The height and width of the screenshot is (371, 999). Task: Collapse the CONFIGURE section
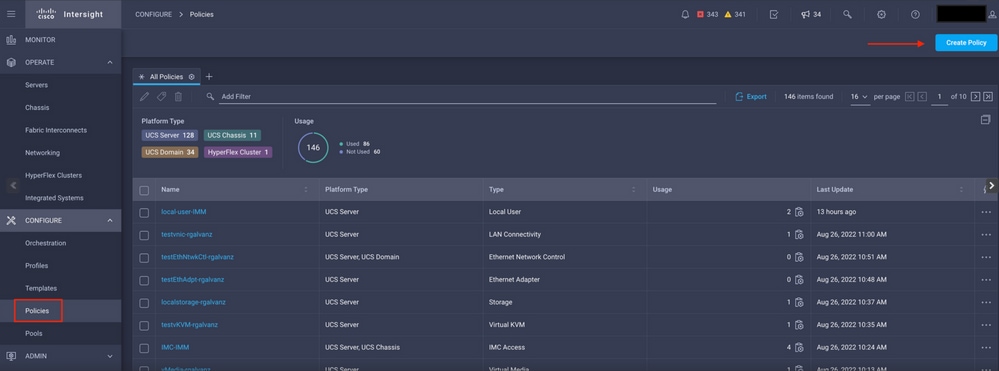pyautogui.click(x=110, y=221)
